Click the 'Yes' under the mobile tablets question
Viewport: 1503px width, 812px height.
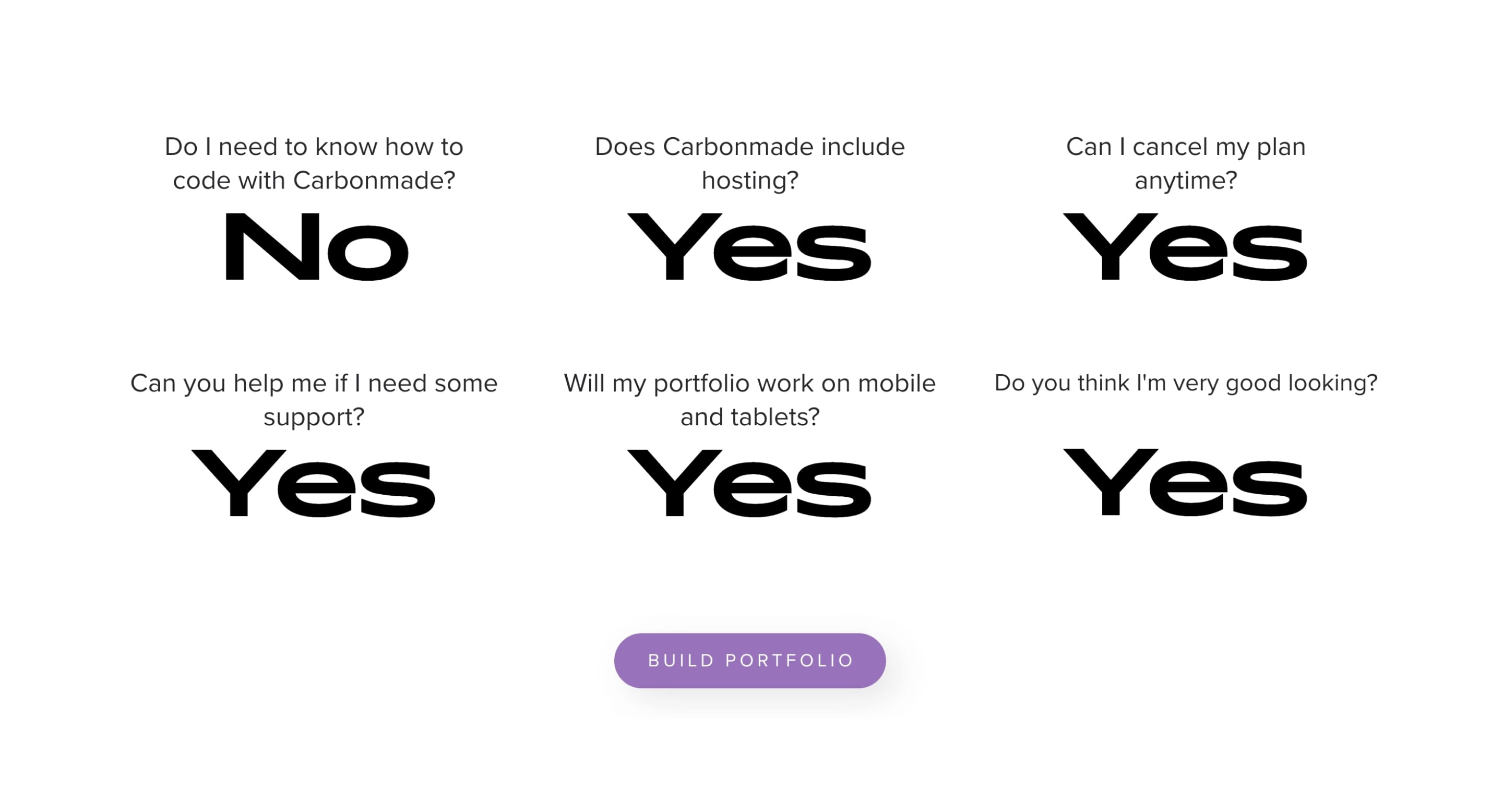coord(750,484)
